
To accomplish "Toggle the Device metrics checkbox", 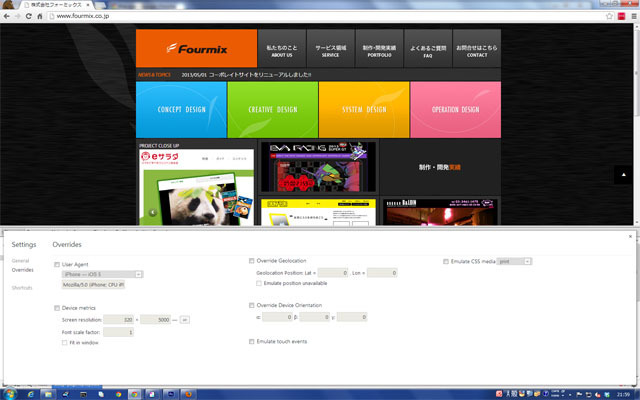I will tap(57, 308).
